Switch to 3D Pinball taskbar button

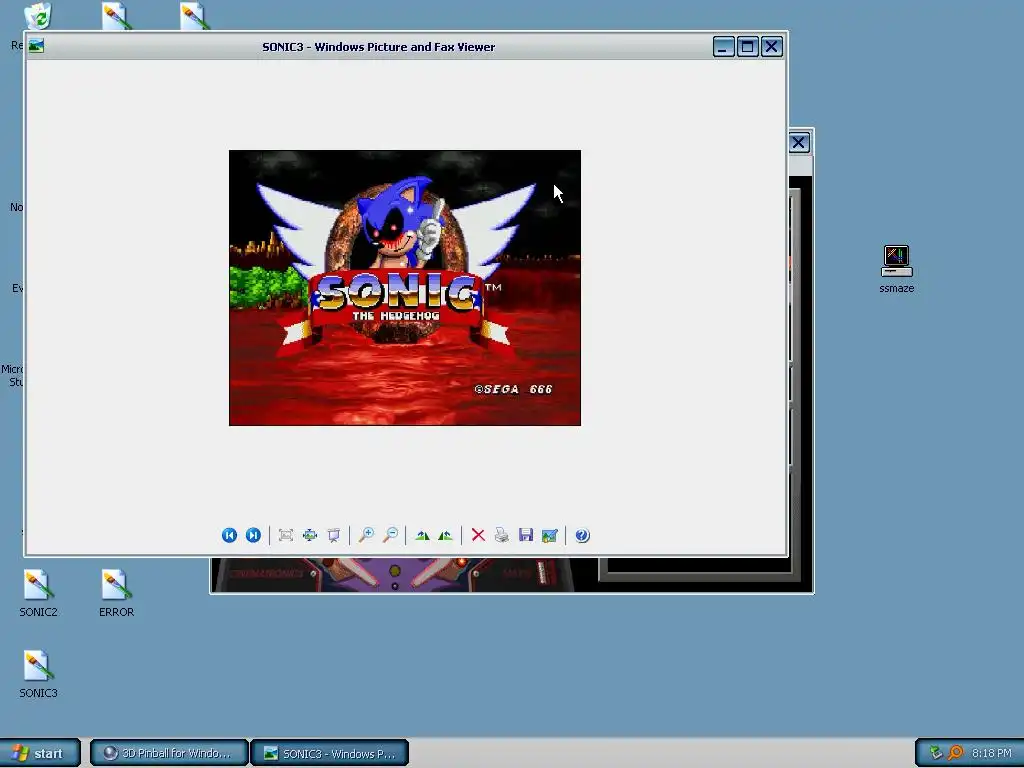[x=169, y=753]
